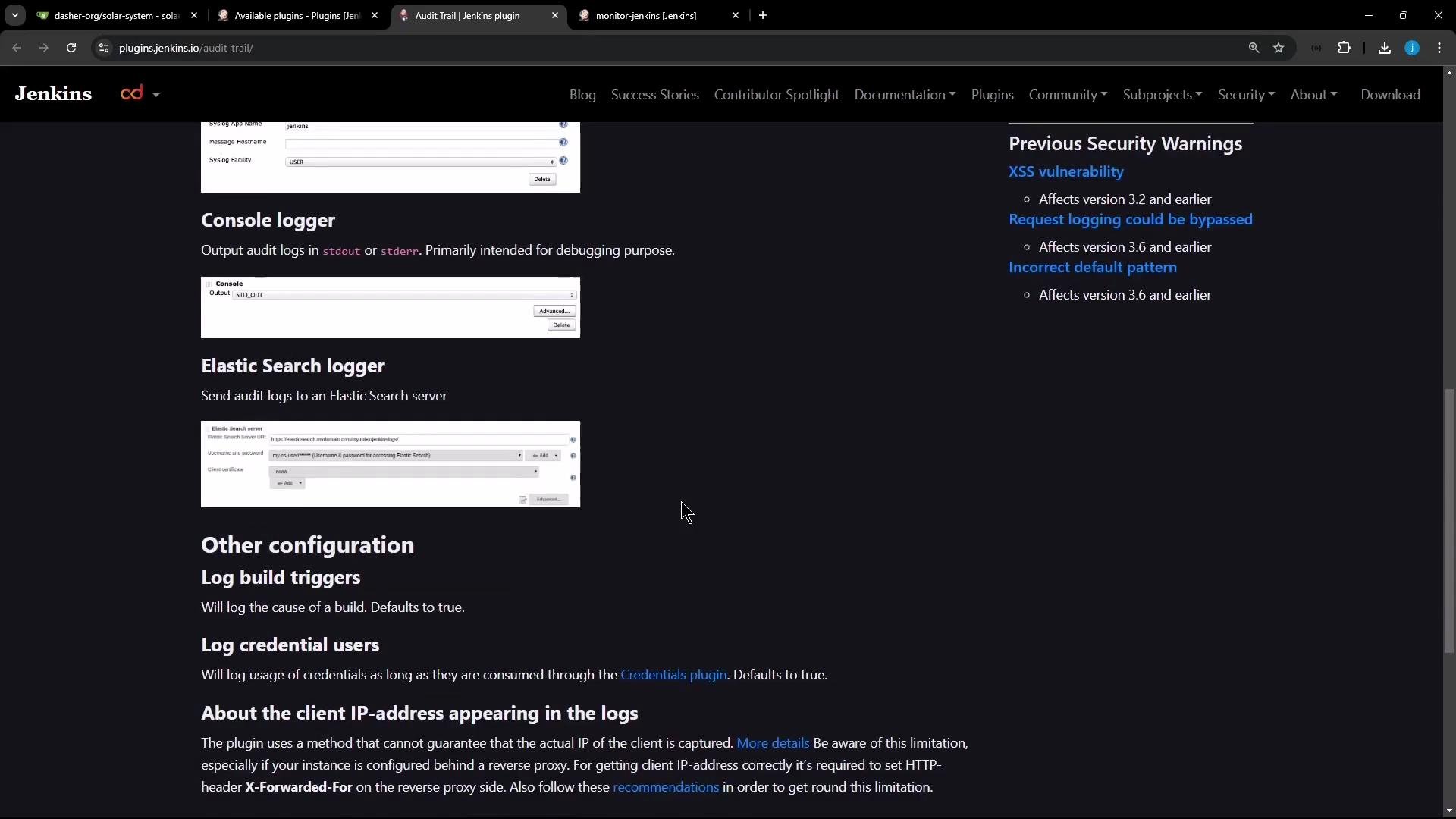Expand the Security dropdown
The width and height of the screenshot is (1456, 819).
click(x=1246, y=95)
